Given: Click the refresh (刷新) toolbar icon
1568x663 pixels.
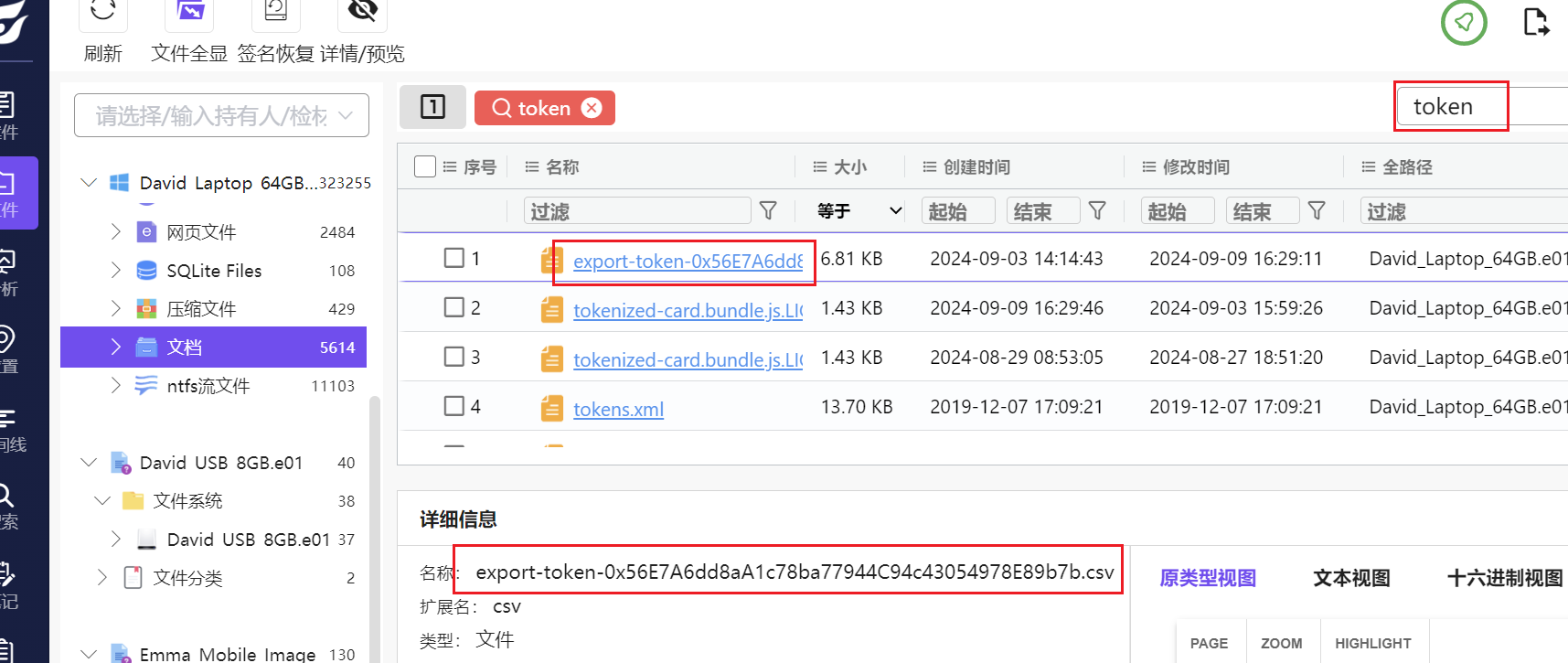Looking at the screenshot, I should pyautogui.click(x=103, y=13).
